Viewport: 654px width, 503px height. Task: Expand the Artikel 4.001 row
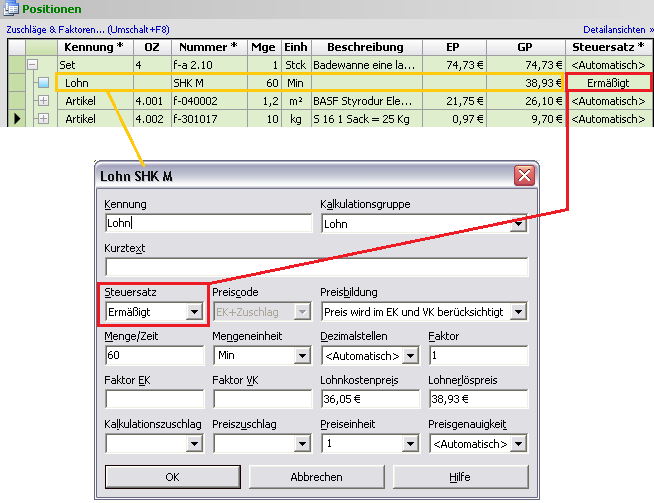[43, 101]
